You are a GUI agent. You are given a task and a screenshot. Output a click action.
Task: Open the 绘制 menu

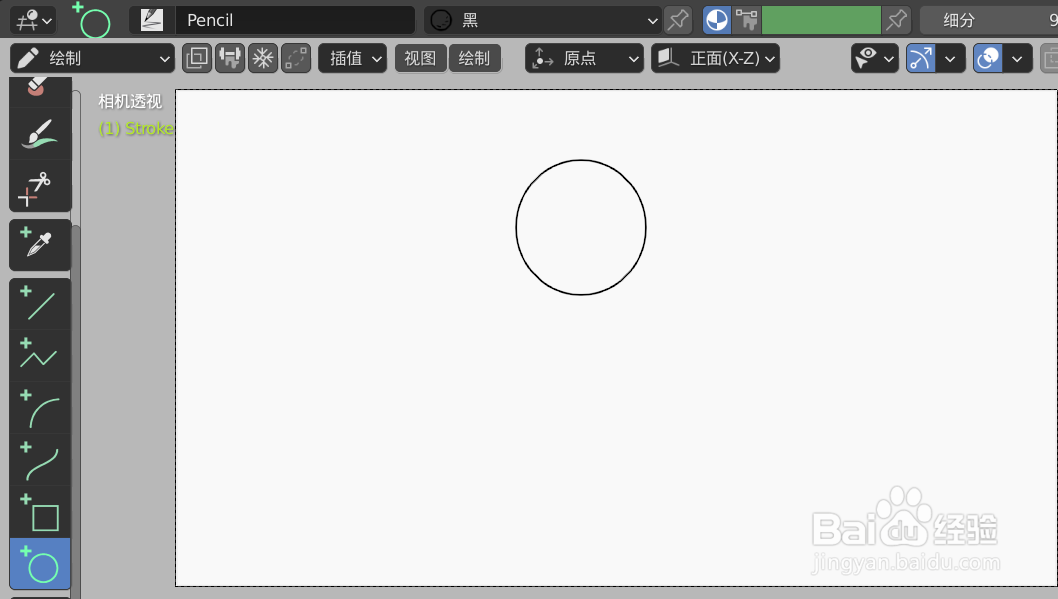475,58
